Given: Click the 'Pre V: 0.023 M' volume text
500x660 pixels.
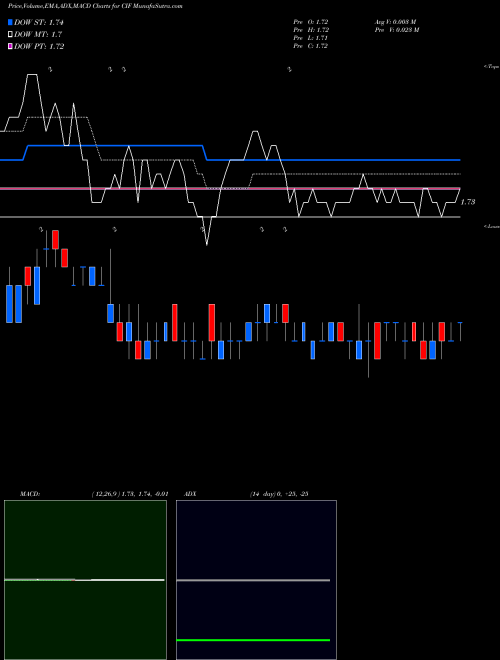Looking at the screenshot, I should tap(396, 29).
